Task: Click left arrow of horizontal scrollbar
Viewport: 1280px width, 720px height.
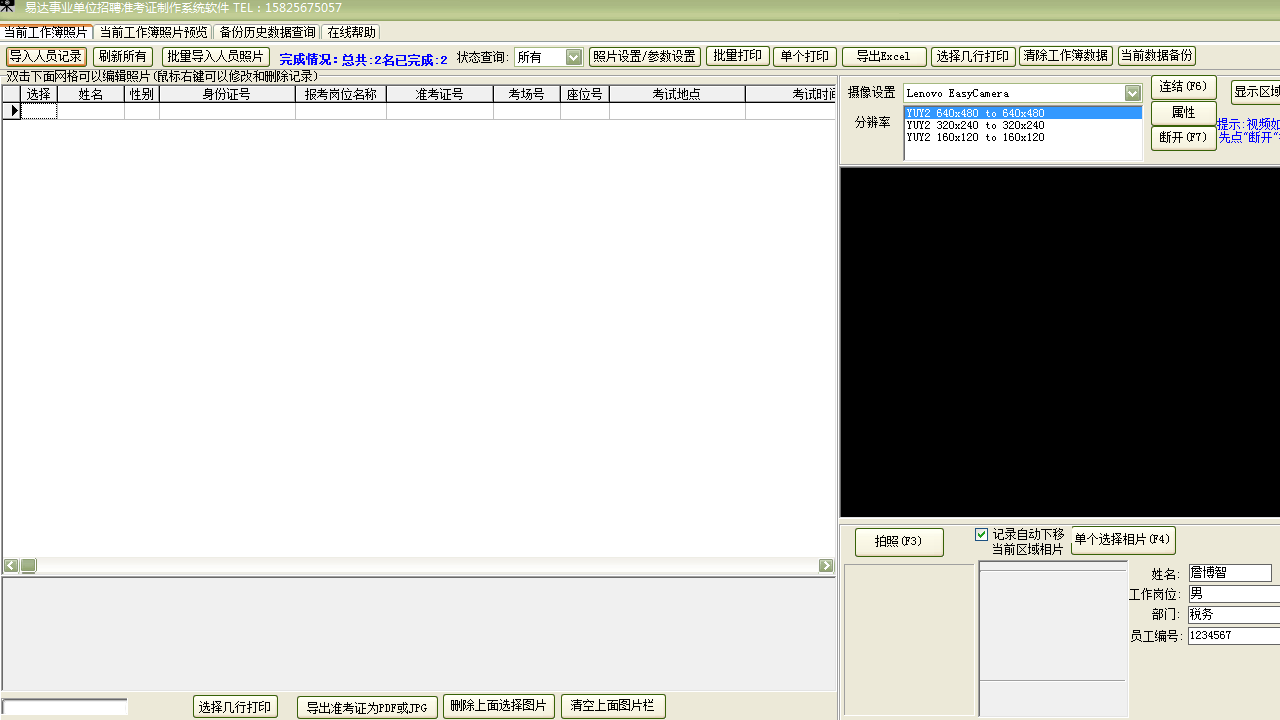Action: [x=11, y=566]
